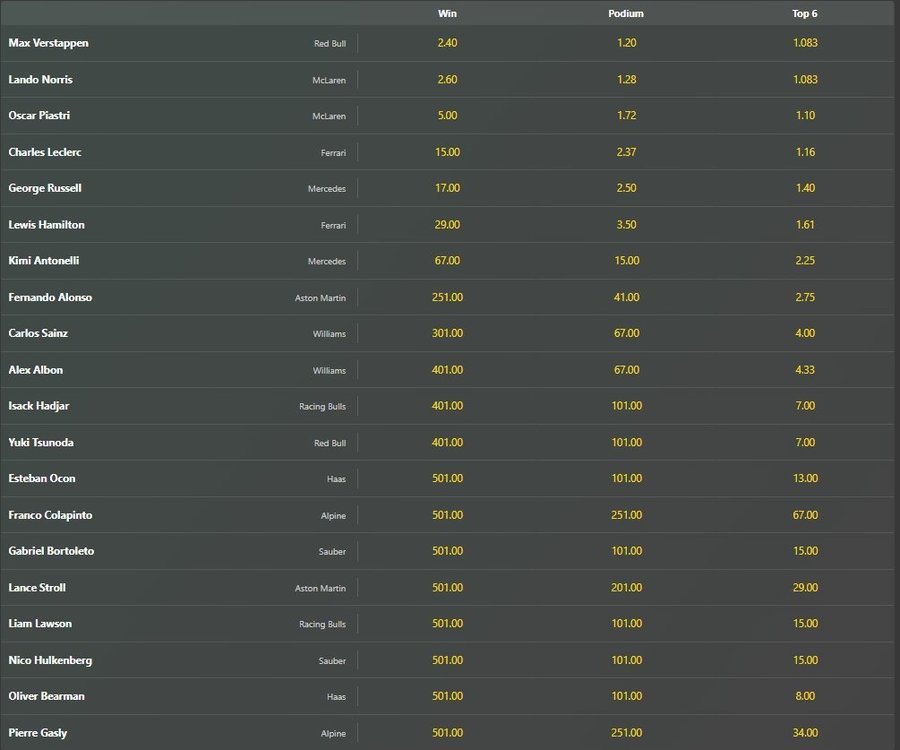Image resolution: width=900 pixels, height=750 pixels.
Task: Select George Russell Top 6 odds 1.40
Action: [805, 188]
